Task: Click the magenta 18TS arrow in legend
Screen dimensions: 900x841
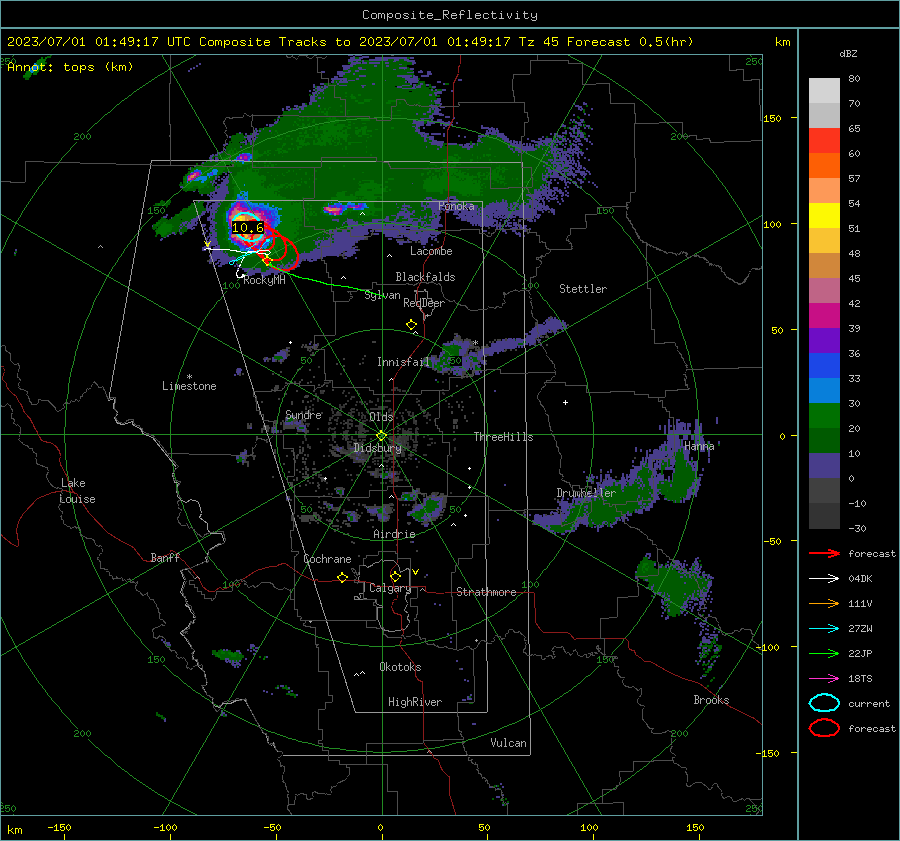Action: (x=824, y=679)
